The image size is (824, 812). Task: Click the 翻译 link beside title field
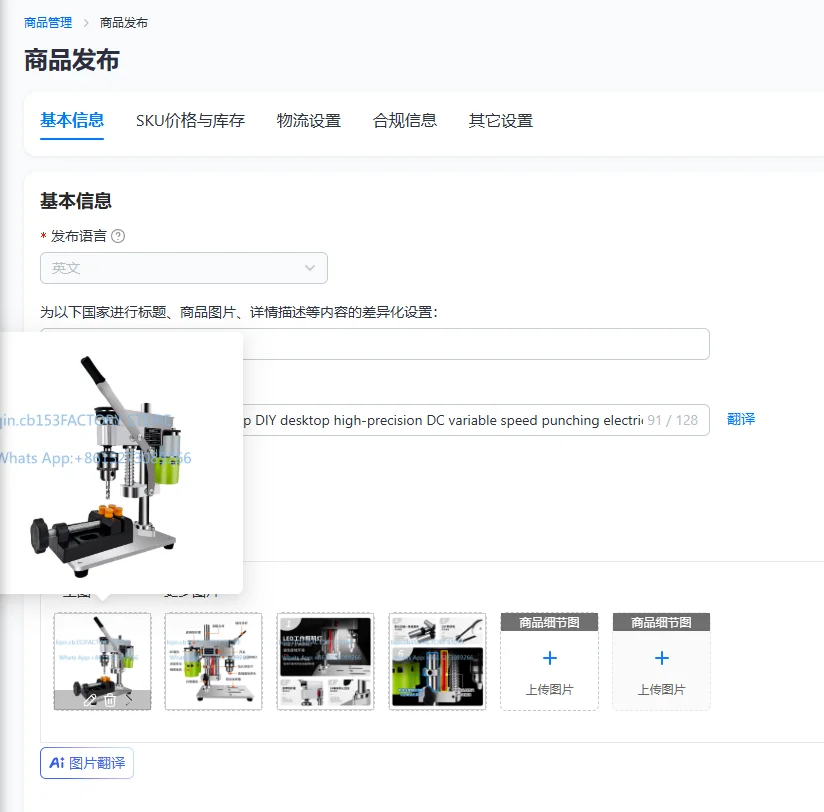tap(741, 419)
